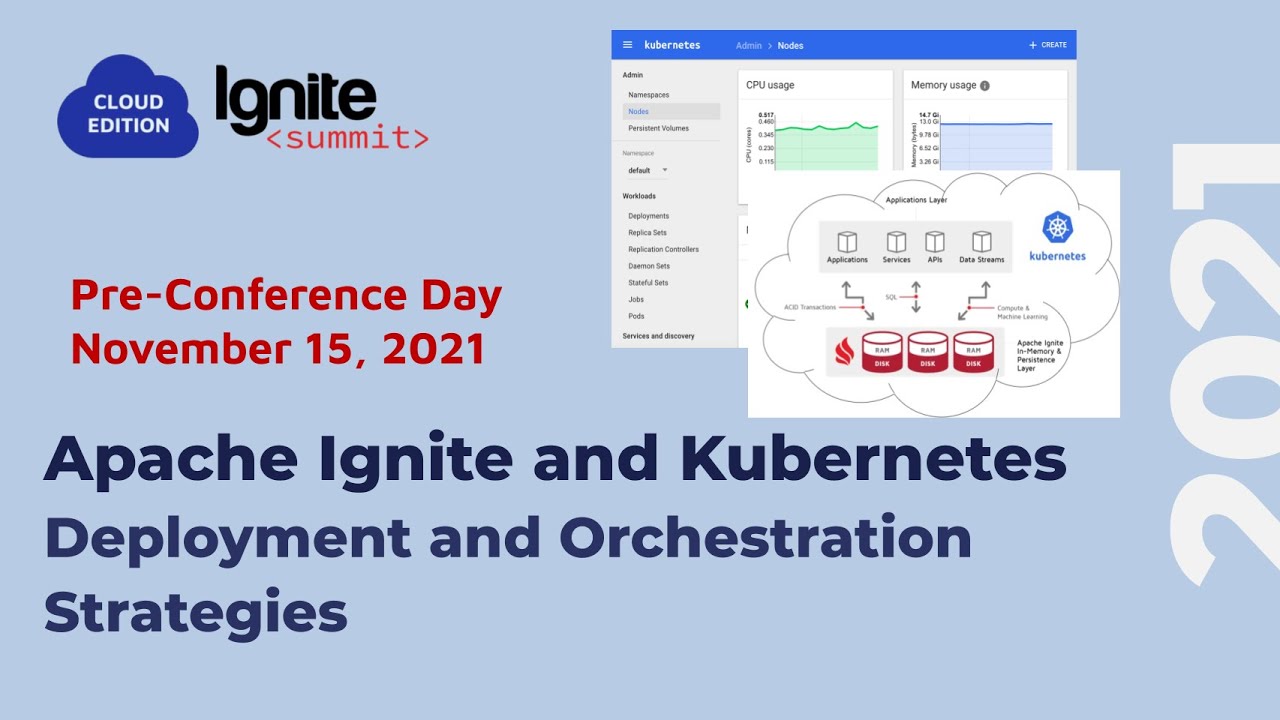Click the Apache Ignite and Kubernetes title
The height and width of the screenshot is (720, 1280).
click(x=555, y=459)
